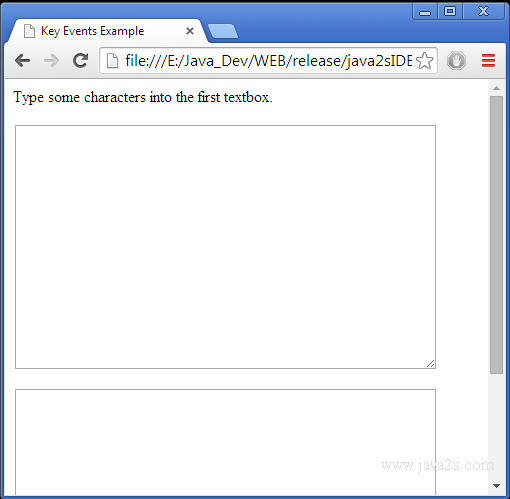Maximize the browser window
510x499 pixels.
tap(450, 12)
